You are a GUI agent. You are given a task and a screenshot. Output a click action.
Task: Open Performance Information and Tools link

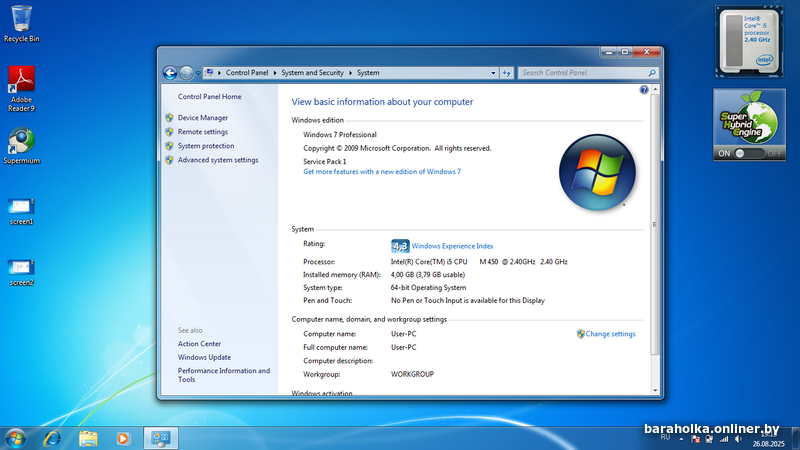(x=223, y=375)
